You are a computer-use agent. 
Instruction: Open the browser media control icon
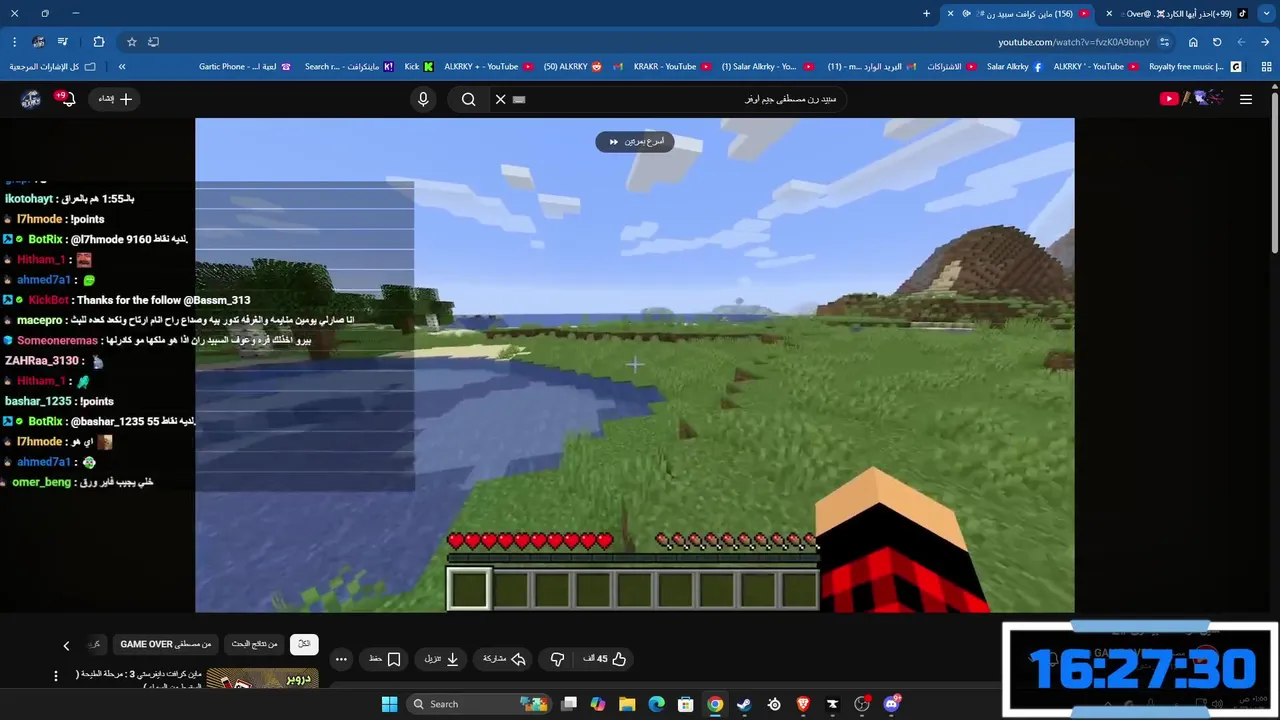63,42
